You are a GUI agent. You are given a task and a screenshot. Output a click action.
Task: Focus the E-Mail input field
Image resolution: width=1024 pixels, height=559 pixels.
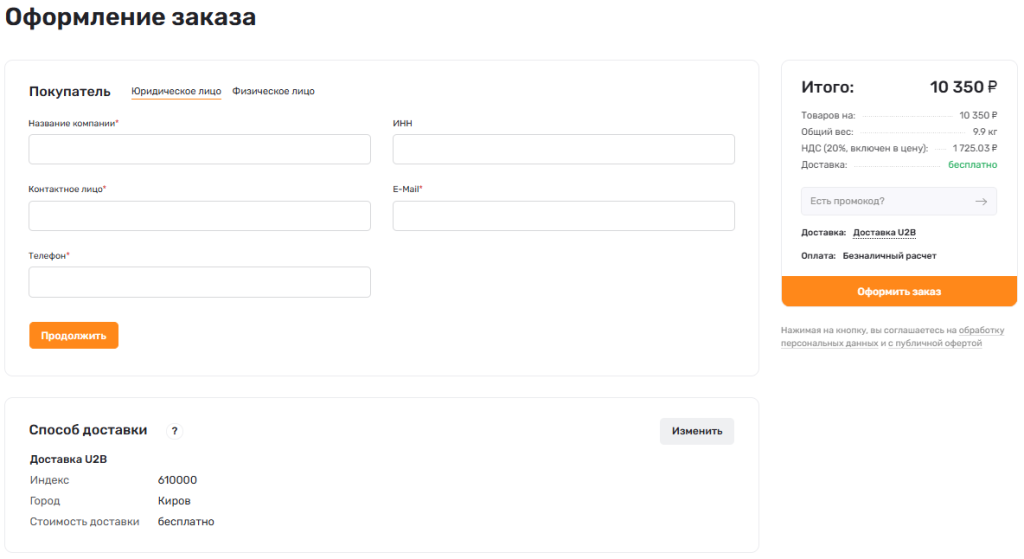point(563,216)
